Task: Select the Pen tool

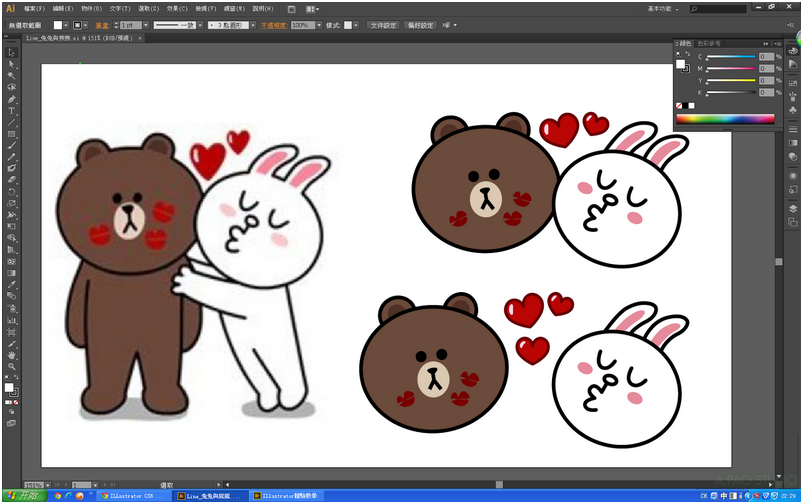Action: pos(11,99)
